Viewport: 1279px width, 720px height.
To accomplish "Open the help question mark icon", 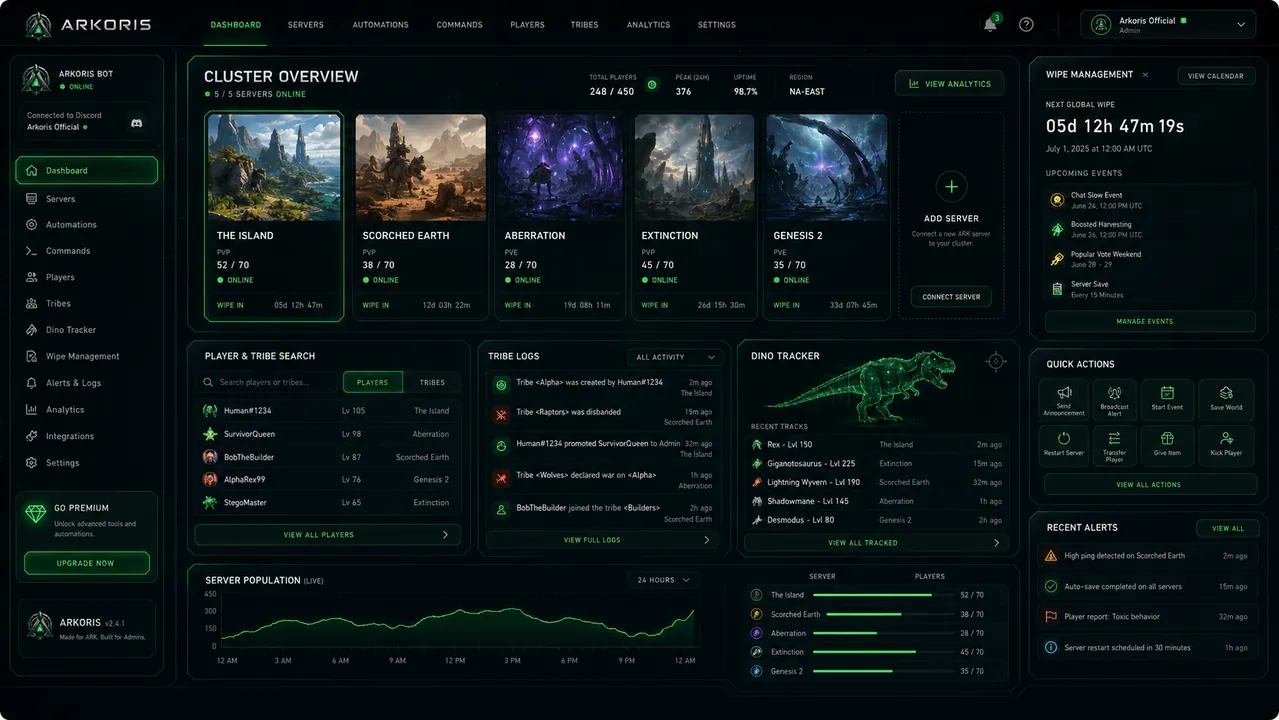I will point(1026,25).
